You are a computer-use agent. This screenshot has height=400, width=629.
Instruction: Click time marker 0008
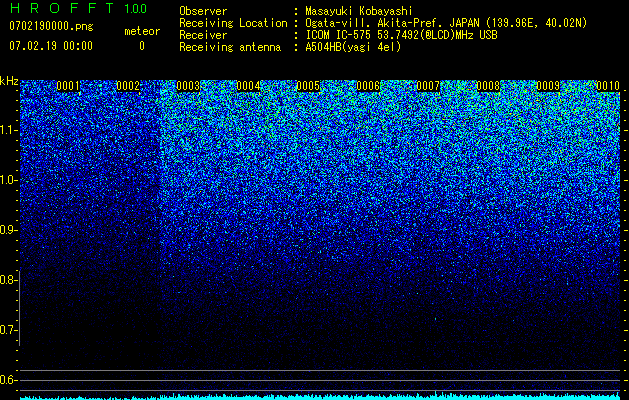(488, 86)
